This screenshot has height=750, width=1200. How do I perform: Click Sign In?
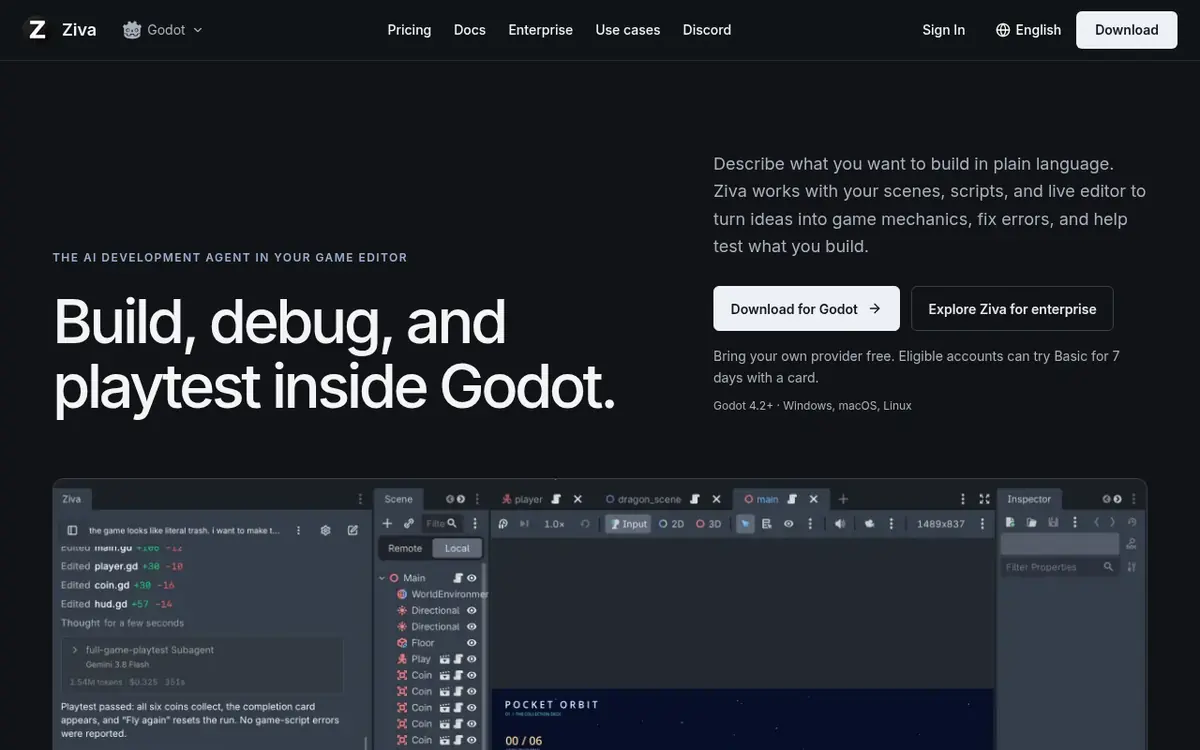(944, 30)
